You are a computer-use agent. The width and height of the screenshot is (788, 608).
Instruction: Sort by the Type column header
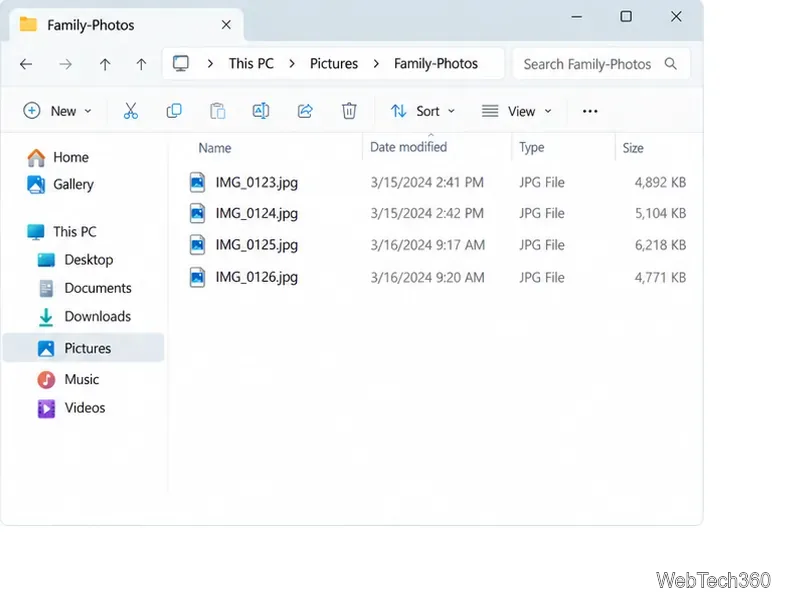pos(532,148)
